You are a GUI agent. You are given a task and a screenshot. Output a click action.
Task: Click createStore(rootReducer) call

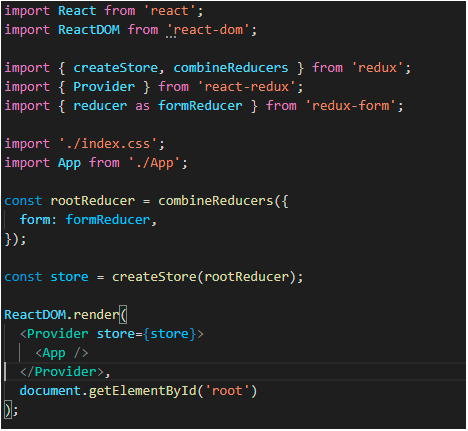204,277
